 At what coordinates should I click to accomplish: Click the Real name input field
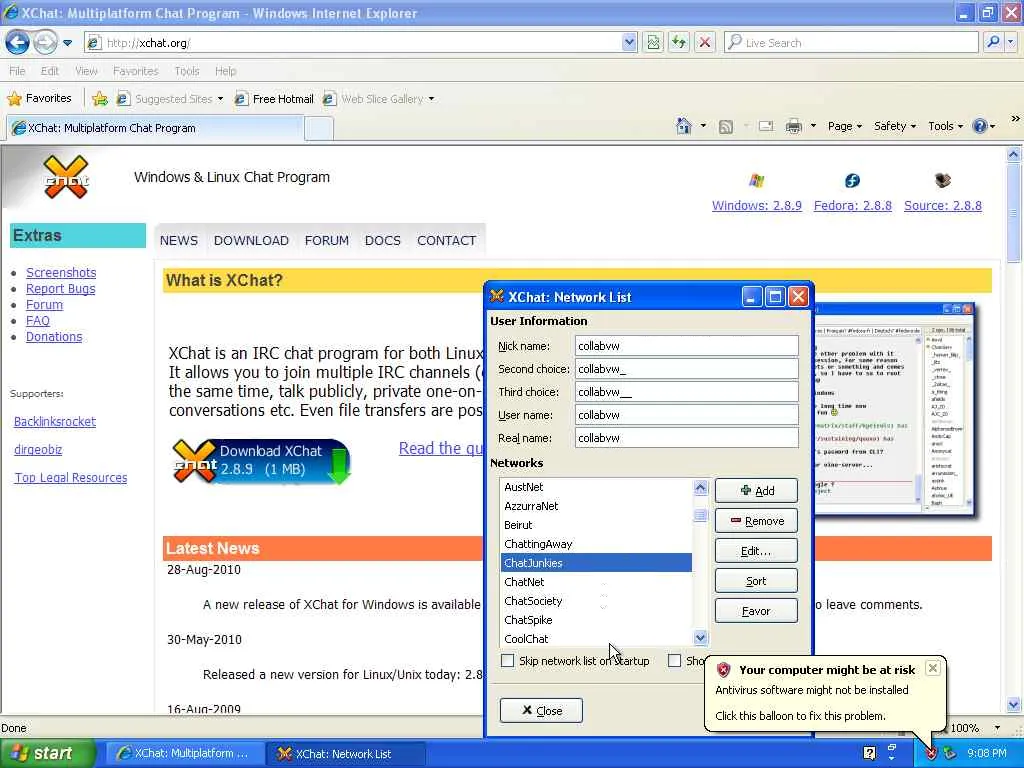(686, 438)
